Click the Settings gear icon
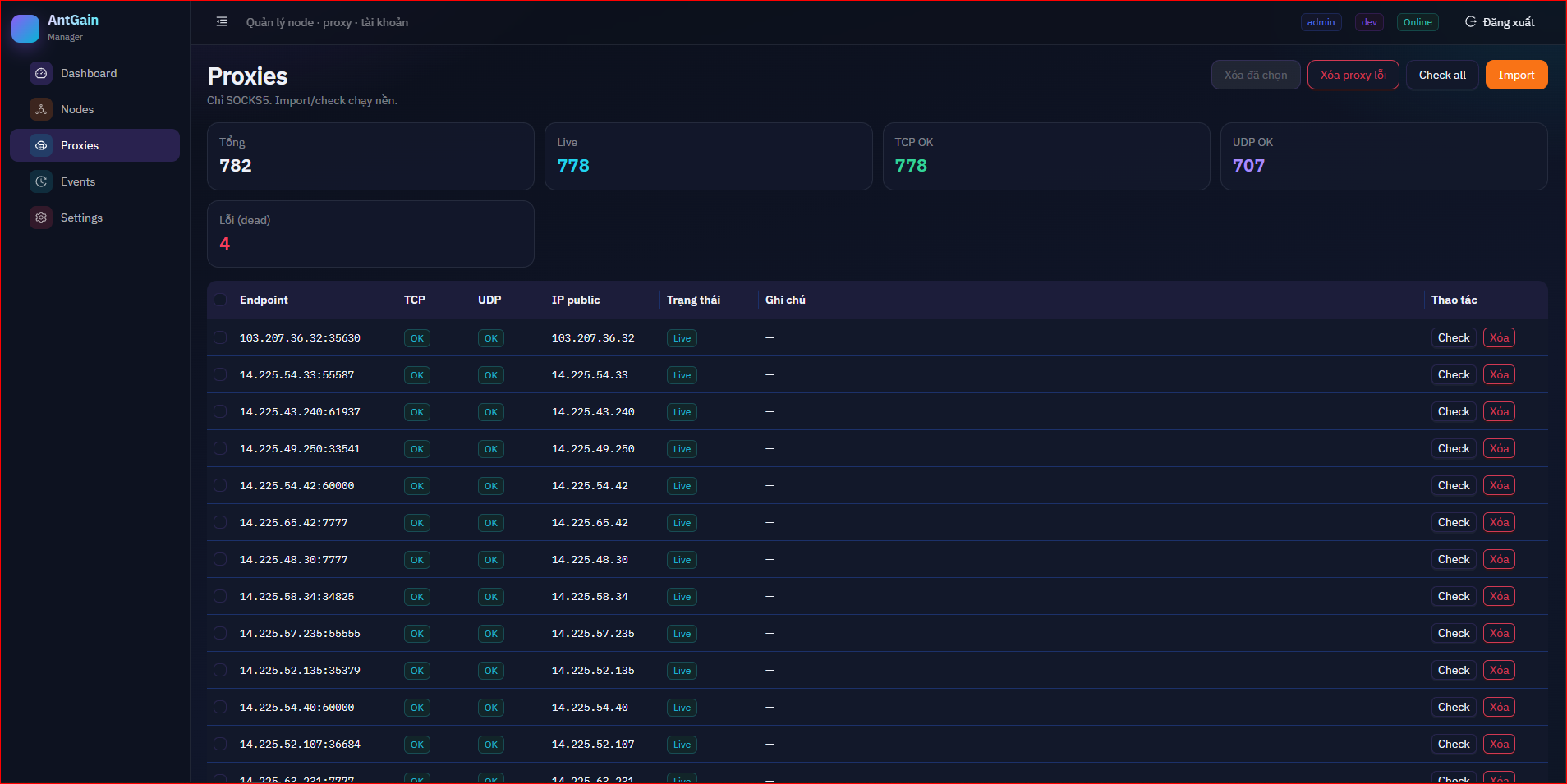Screen dimensions: 1567x784 41,218
